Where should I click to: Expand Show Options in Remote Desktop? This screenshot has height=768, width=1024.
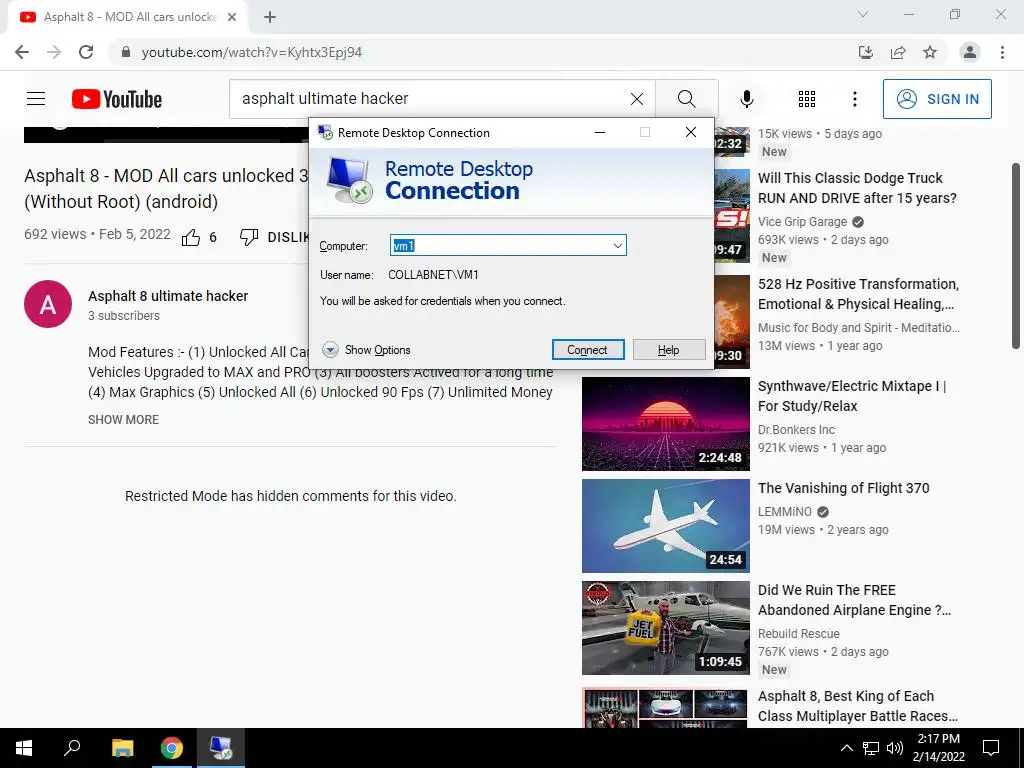[x=366, y=350]
